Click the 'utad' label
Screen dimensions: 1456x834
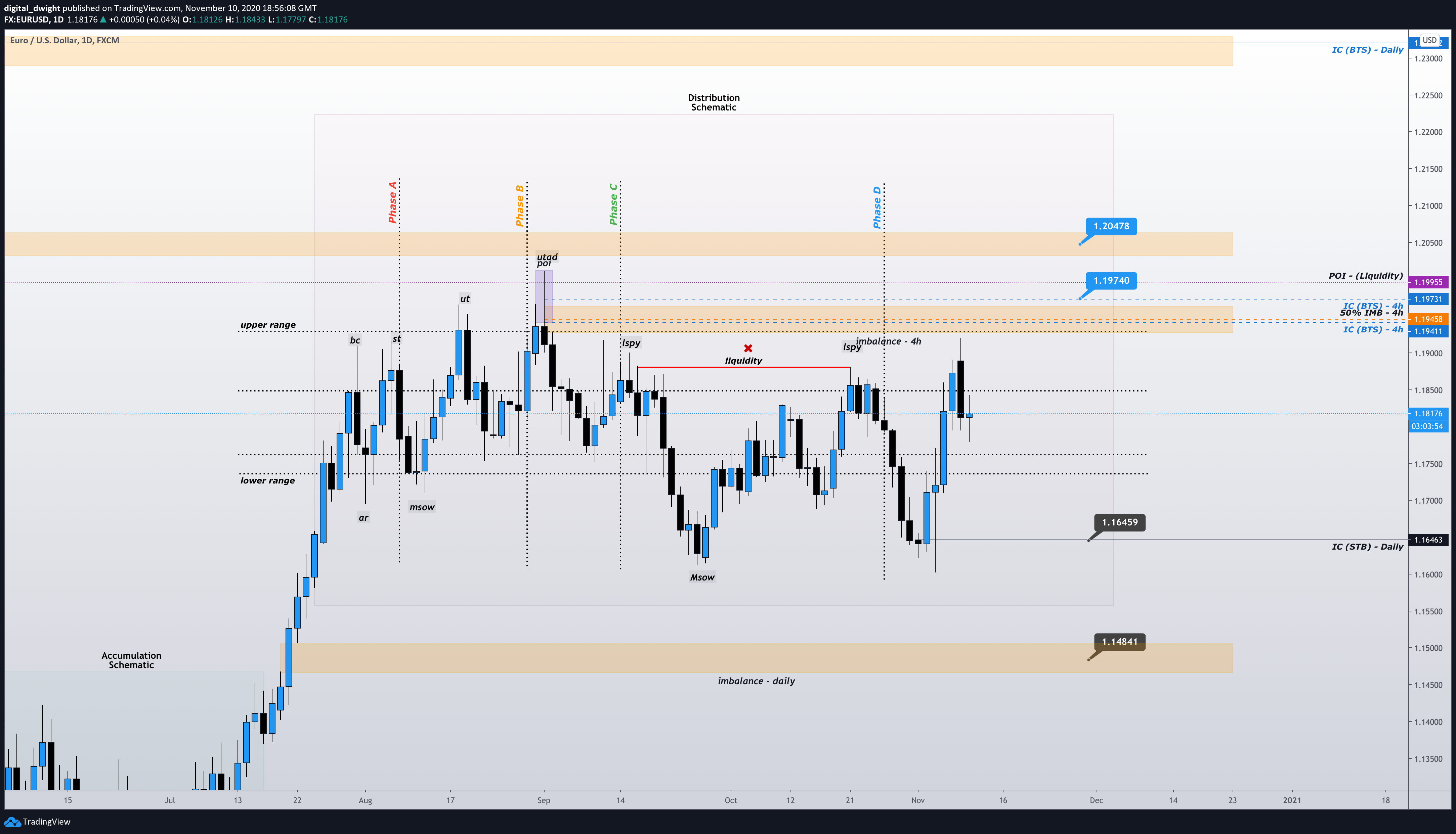pos(547,257)
